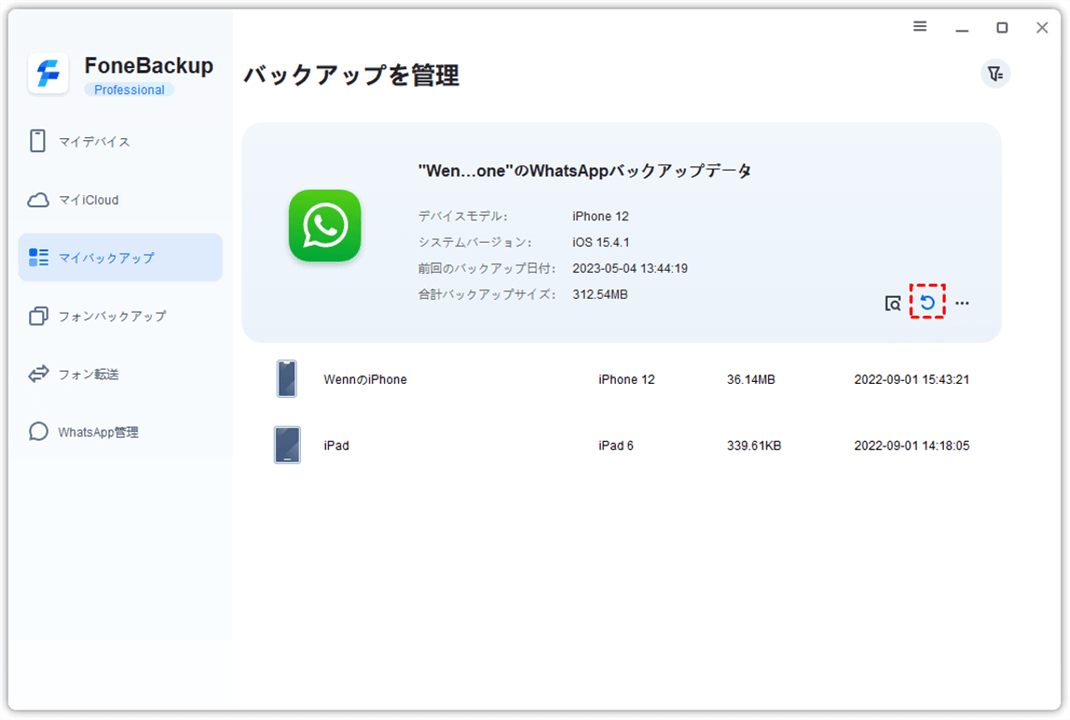Click the 36.14MB size value
Screen dimensions: 1070x720
(751, 379)
